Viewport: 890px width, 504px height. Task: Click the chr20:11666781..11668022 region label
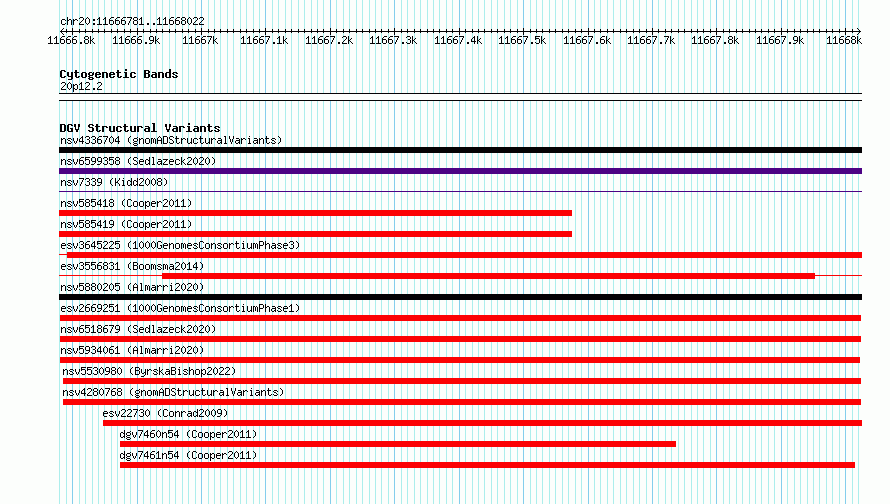click(132, 21)
